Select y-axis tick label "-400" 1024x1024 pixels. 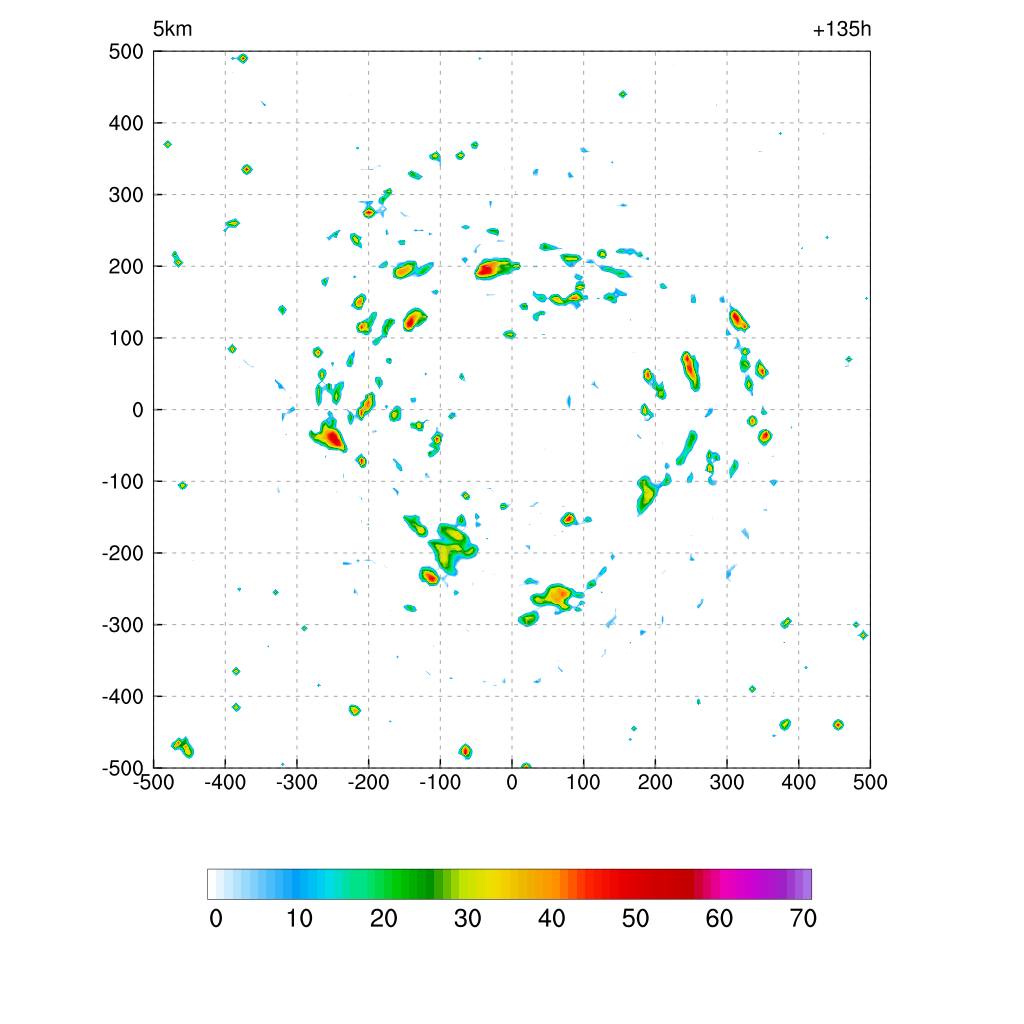click(x=123, y=697)
